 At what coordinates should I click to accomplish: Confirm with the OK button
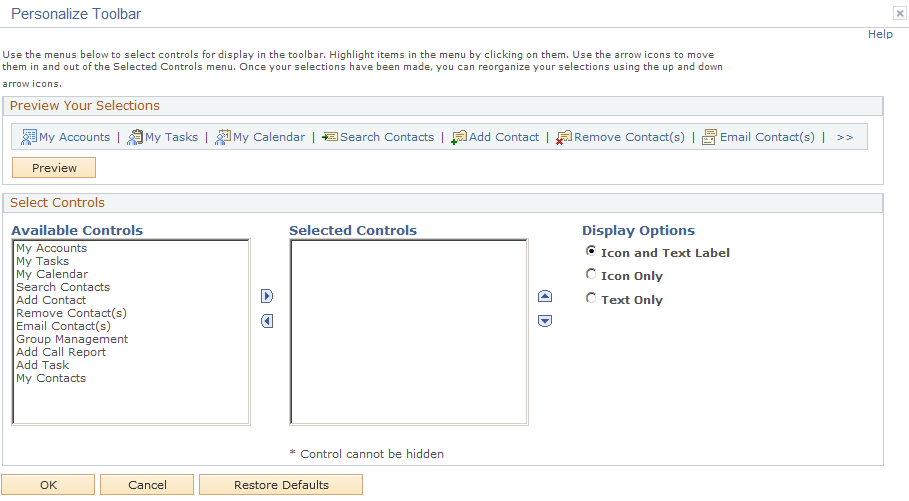[48, 485]
